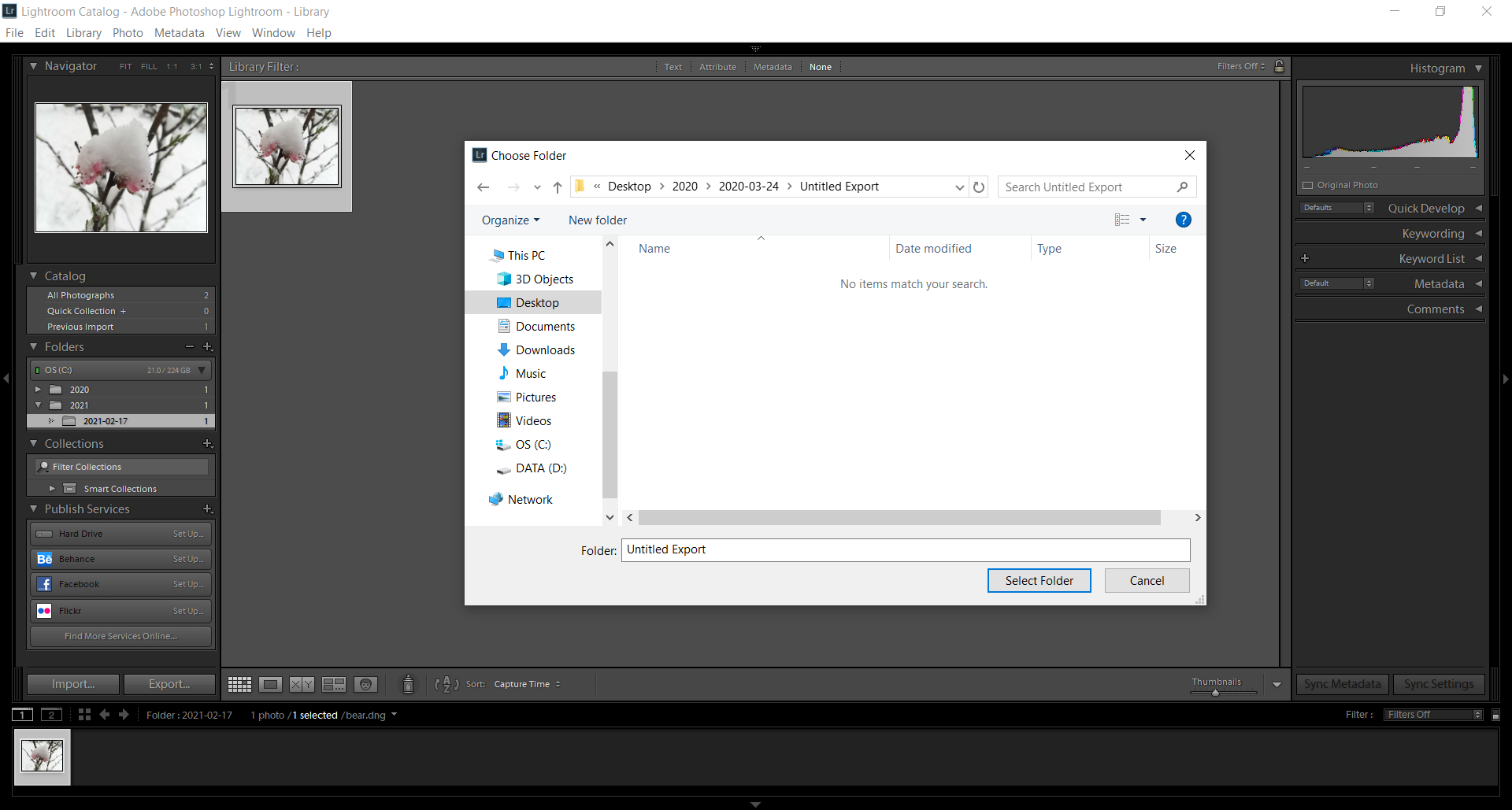Switch to Grid view in the toolbar
Screen dimensions: 1512x810
tap(239, 684)
